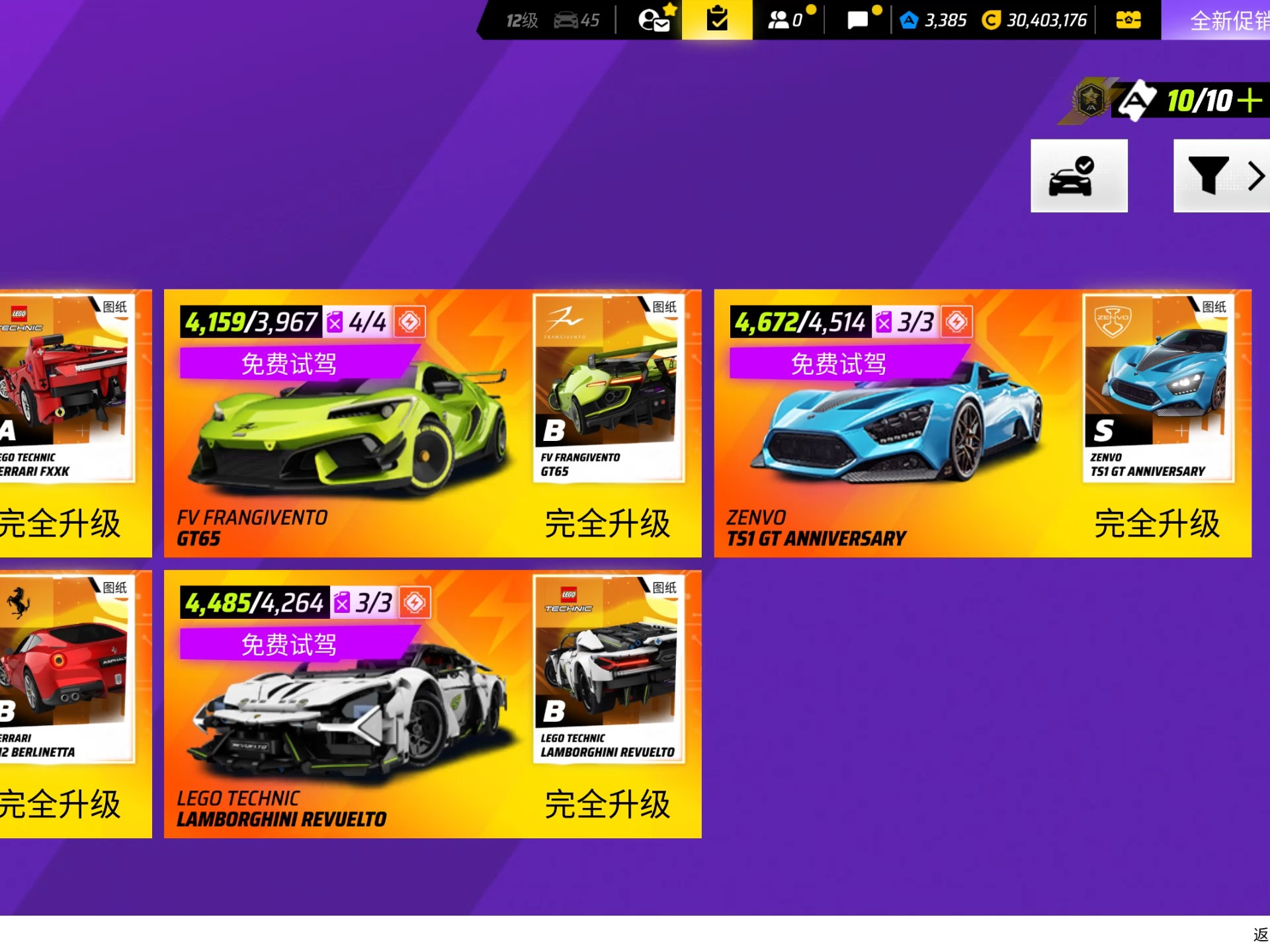This screenshot has width=1270, height=952.
Task: Open the Zenvo TS1 GT Anniversary blueprint card
Action: coord(1158,388)
